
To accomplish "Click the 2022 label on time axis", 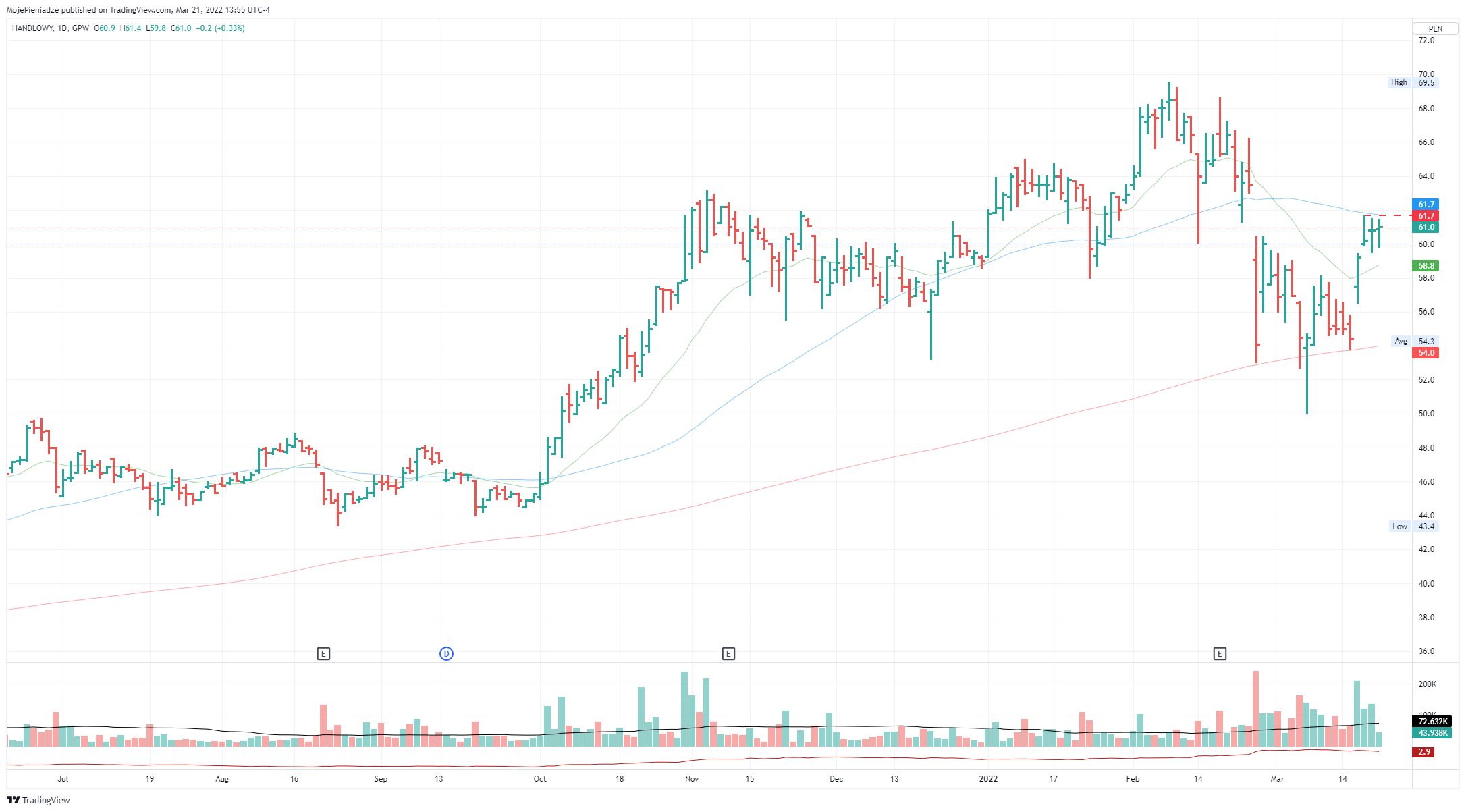I will click(x=988, y=779).
